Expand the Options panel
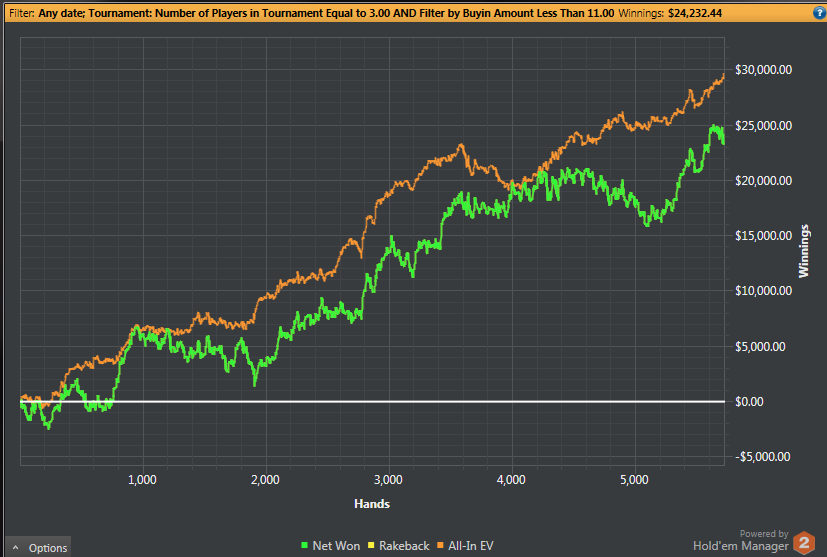This screenshot has width=827, height=557. point(38,547)
